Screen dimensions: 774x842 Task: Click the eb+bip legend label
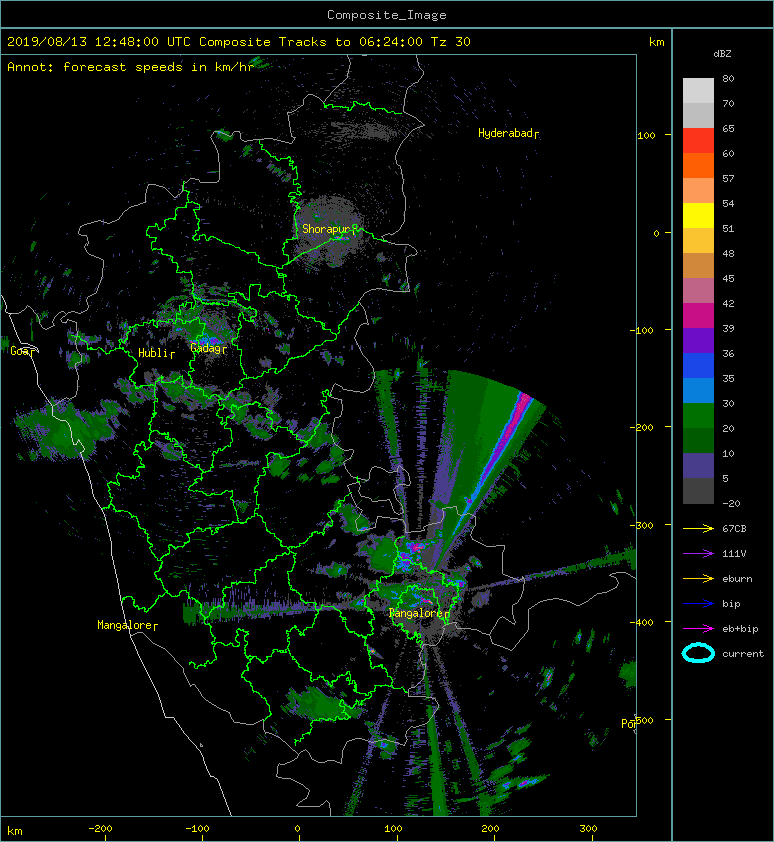point(740,629)
